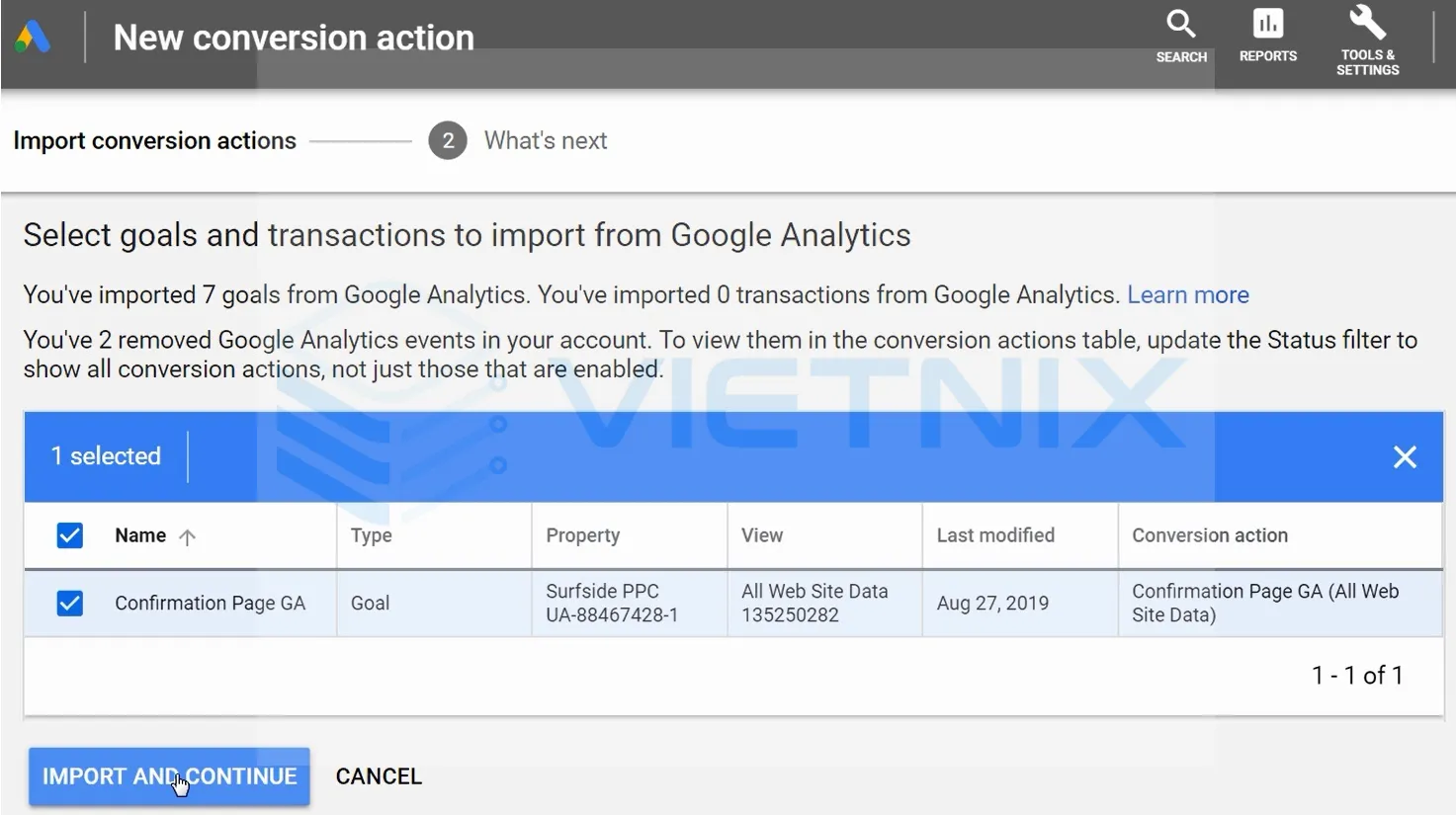
Task: Click the 'Goal' type cell
Action: click(370, 603)
